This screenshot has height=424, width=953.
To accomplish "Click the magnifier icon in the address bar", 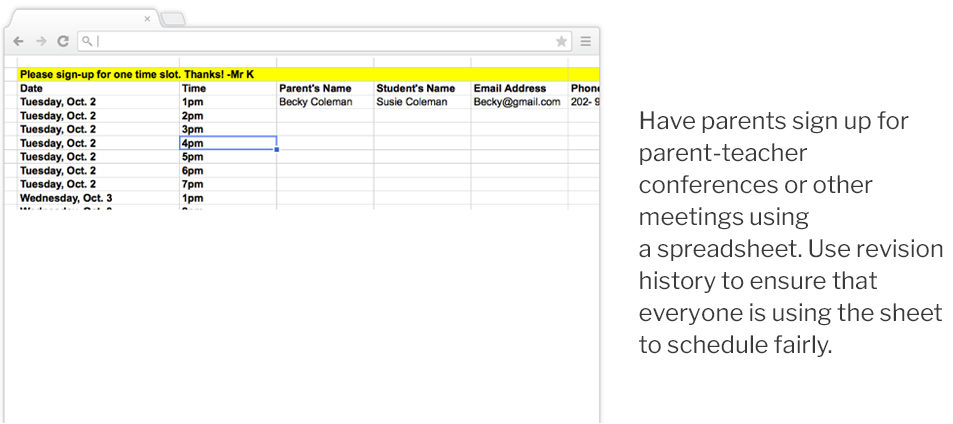I will coord(88,42).
